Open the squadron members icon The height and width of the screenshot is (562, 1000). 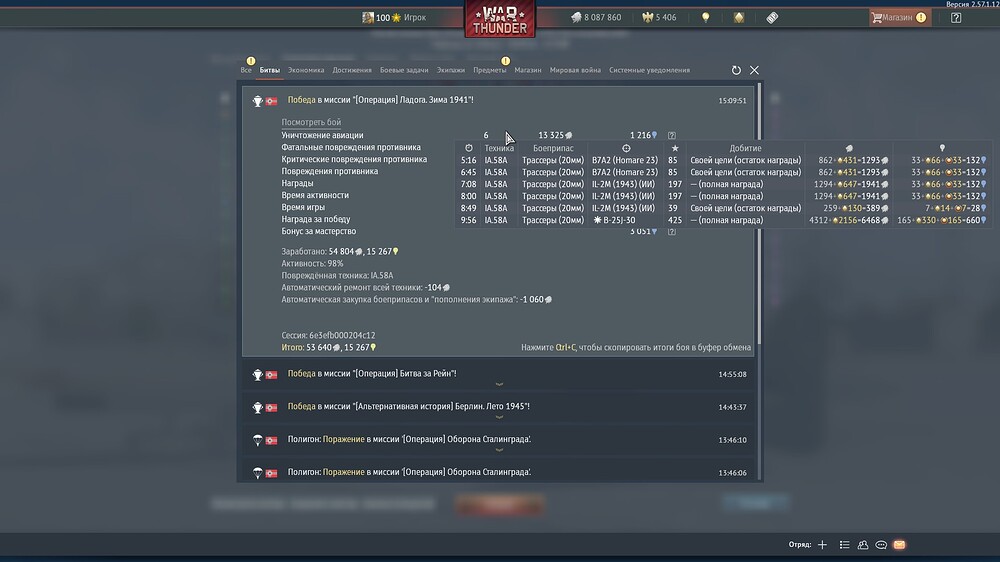(863, 545)
